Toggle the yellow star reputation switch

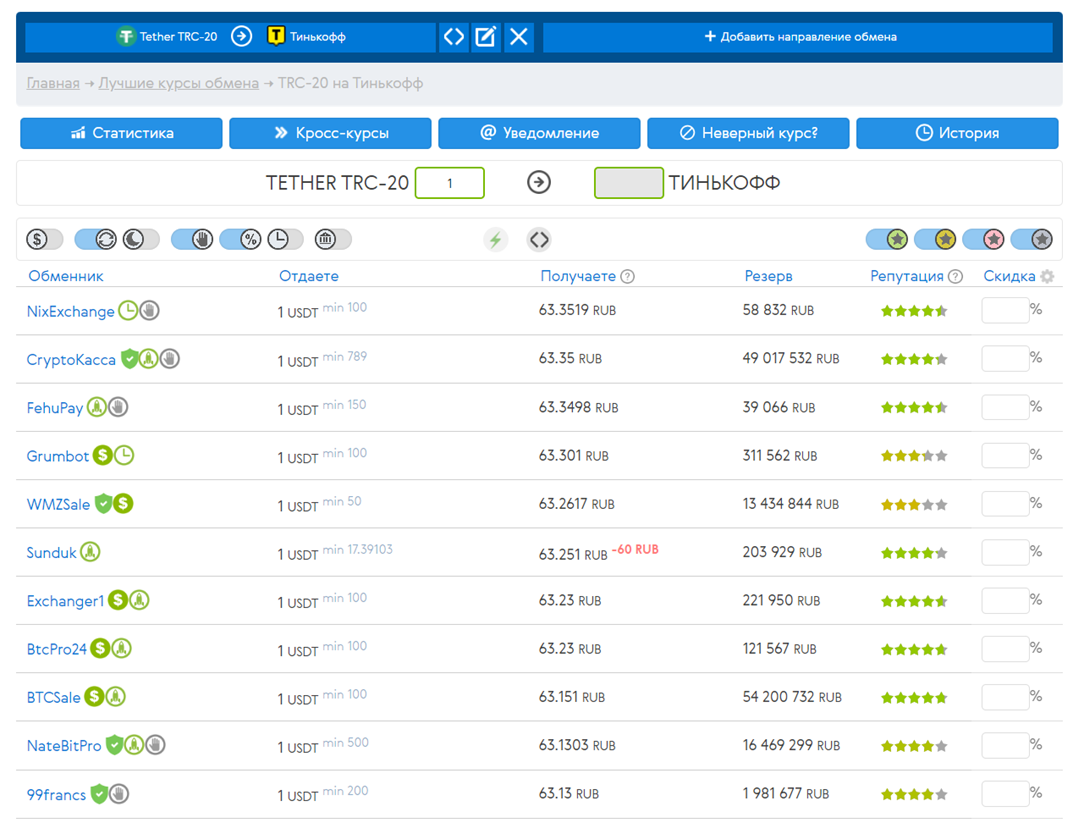(935, 240)
